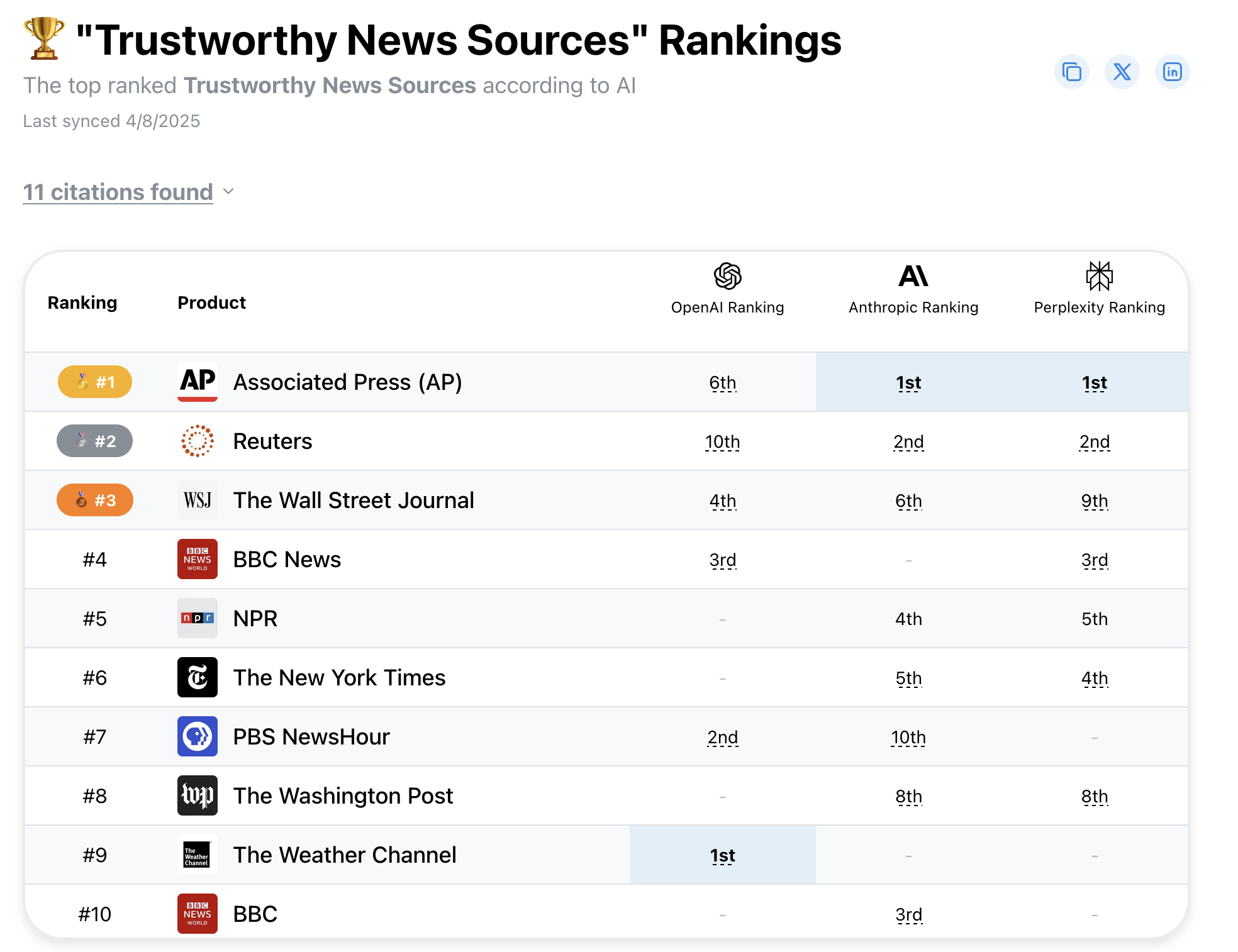Click the bronze #3 ranking badge
The height and width of the screenshot is (952, 1238).
(x=95, y=500)
